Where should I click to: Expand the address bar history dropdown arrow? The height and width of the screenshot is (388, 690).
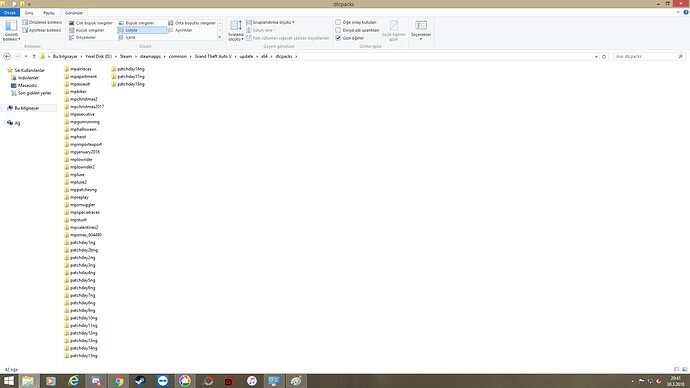pyautogui.click(x=596, y=56)
